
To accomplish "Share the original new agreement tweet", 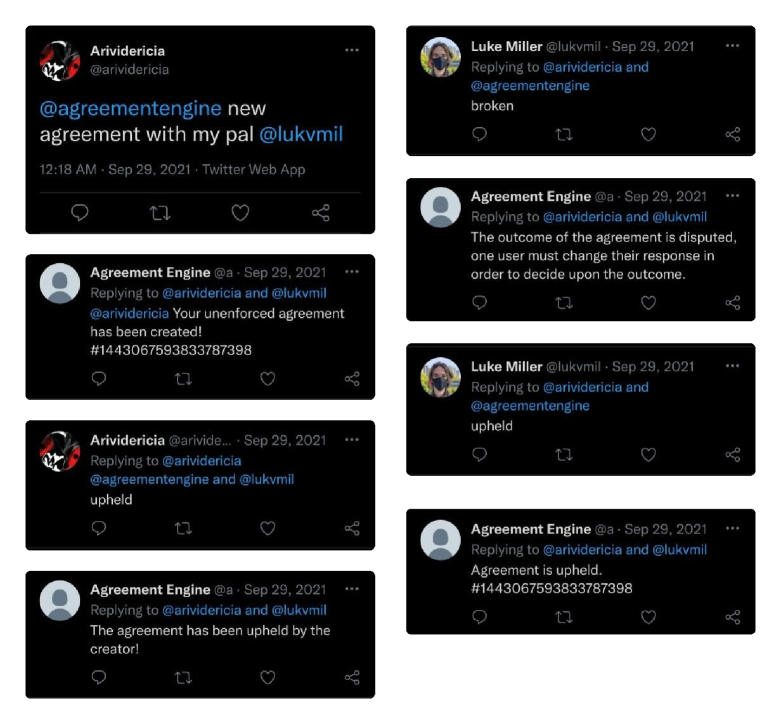I will [320, 213].
